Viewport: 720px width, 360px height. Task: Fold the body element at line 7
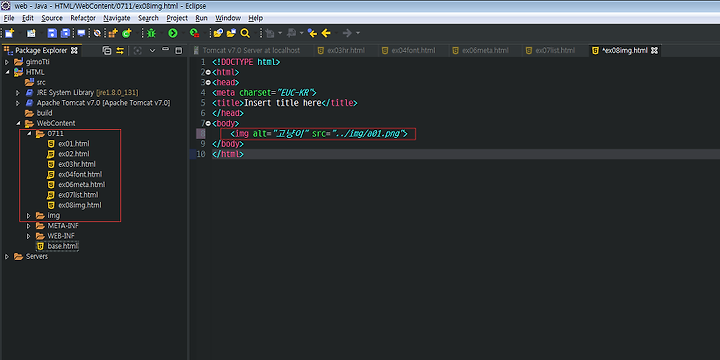208,124
